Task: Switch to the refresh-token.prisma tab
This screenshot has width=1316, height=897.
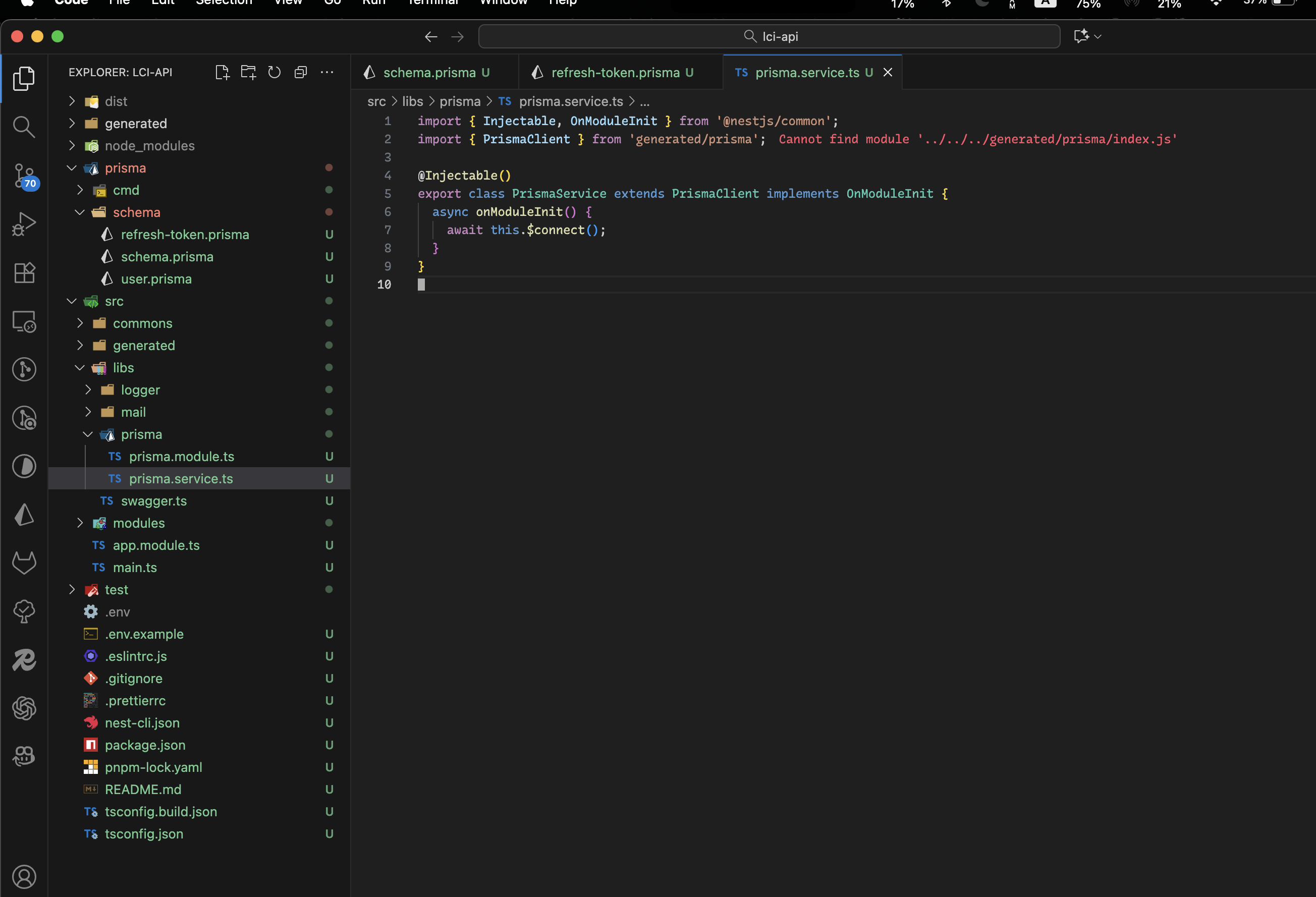Action: [x=615, y=73]
